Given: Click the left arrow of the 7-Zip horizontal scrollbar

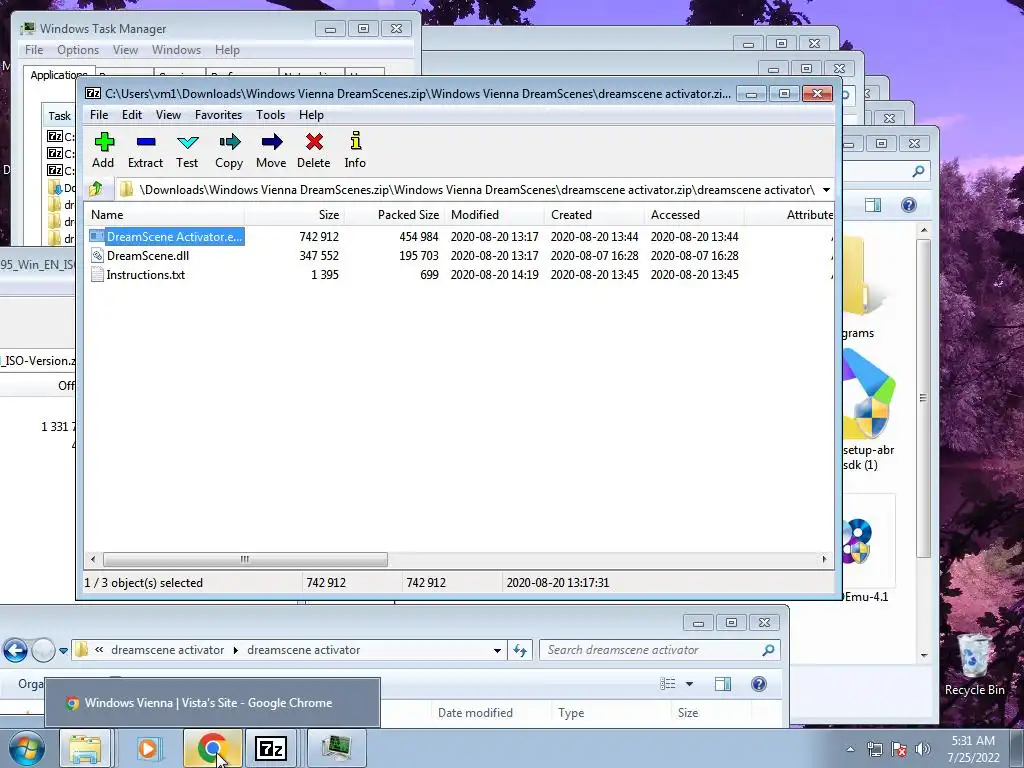Looking at the screenshot, I should pyautogui.click(x=93, y=559).
